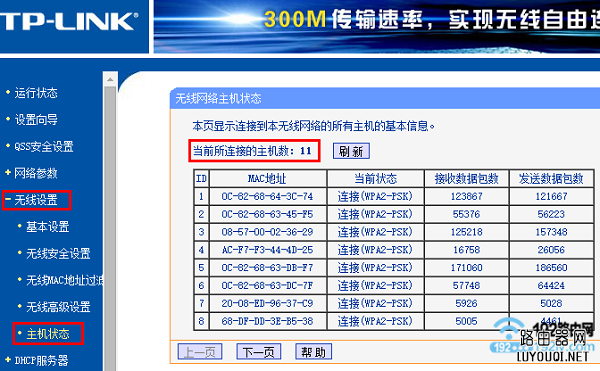600x371 pixels.
Task: Click sent packets value 56223
Action: click(x=551, y=214)
